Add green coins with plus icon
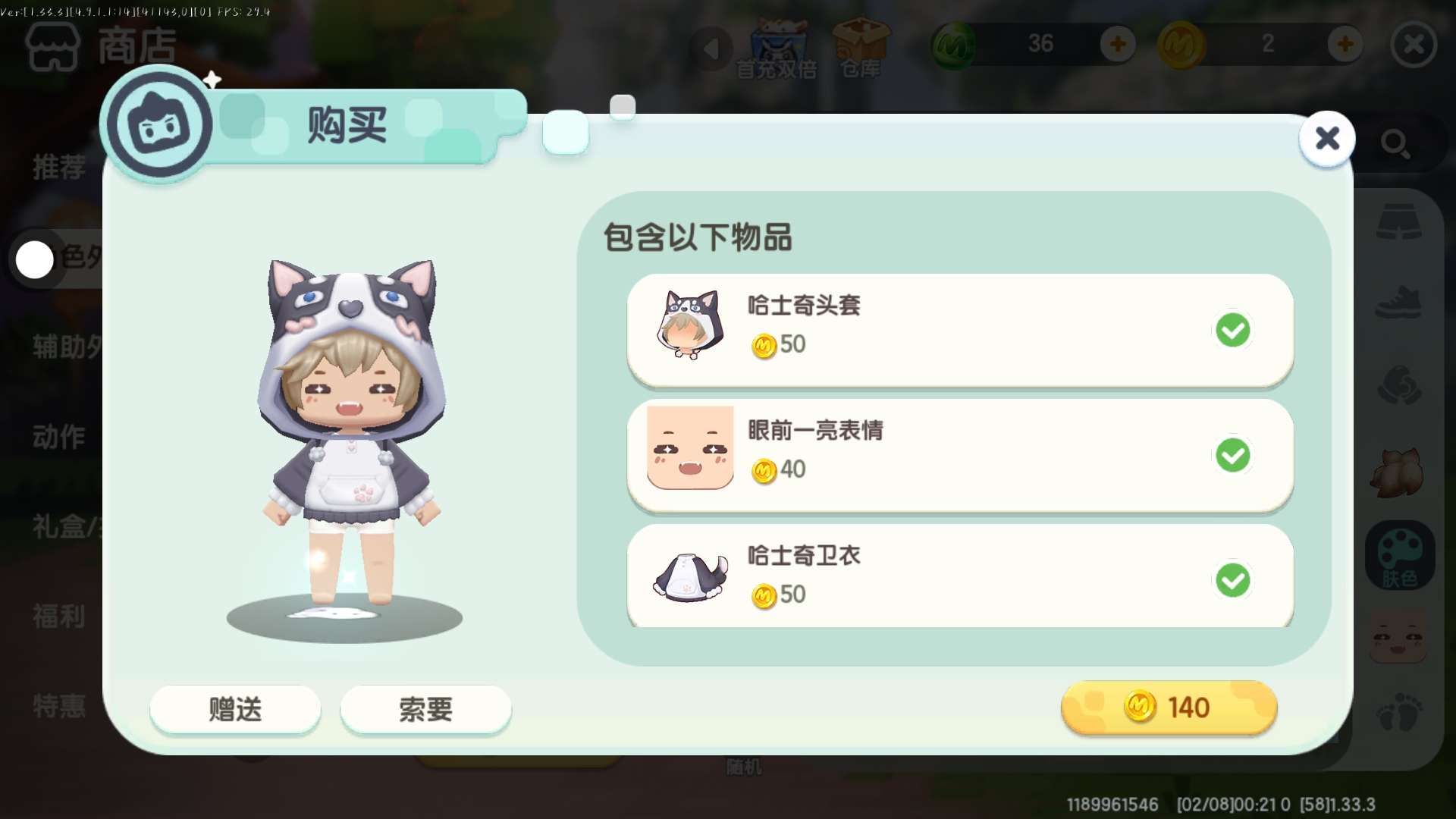1456x819 pixels. (1117, 44)
